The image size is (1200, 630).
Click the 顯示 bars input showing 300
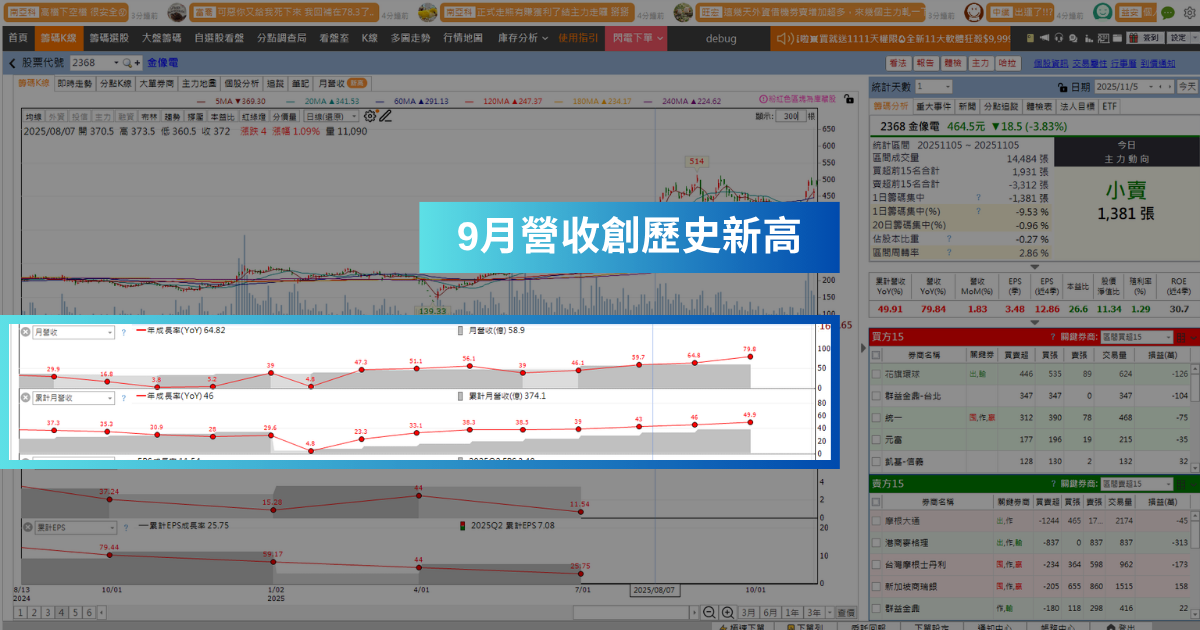point(791,116)
